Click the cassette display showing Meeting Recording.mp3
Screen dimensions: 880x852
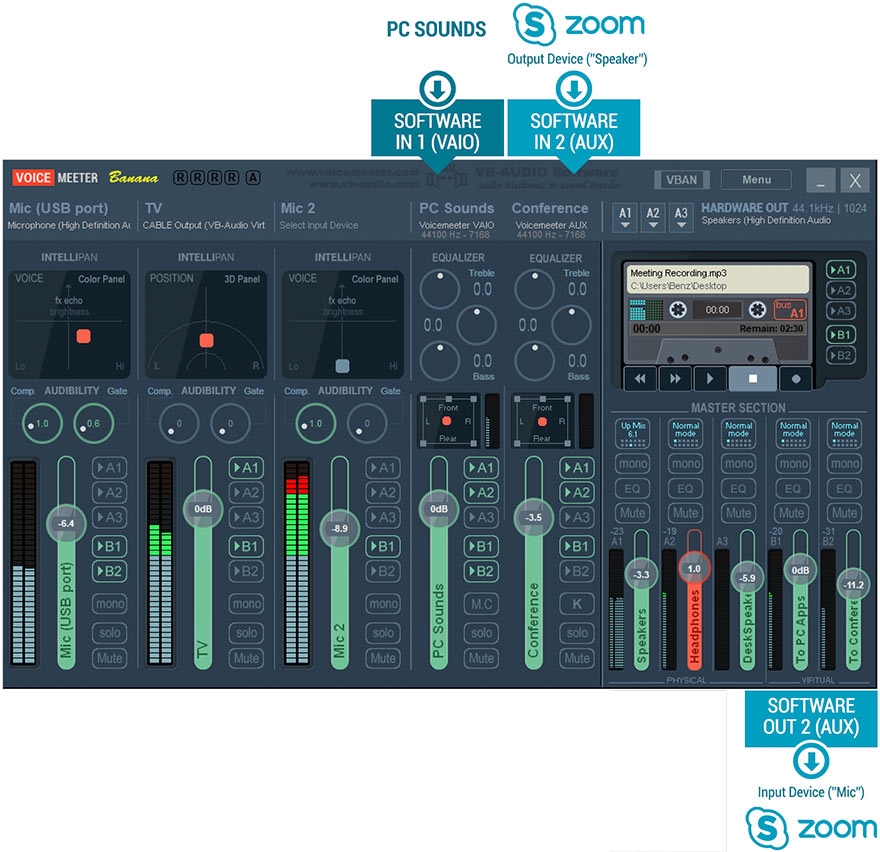tap(718, 279)
